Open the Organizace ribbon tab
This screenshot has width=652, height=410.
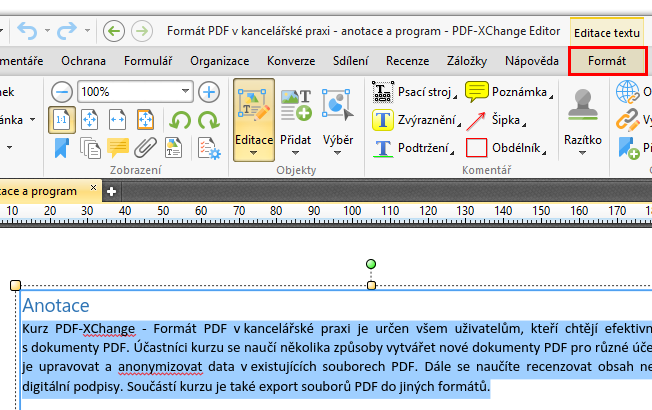[220, 61]
